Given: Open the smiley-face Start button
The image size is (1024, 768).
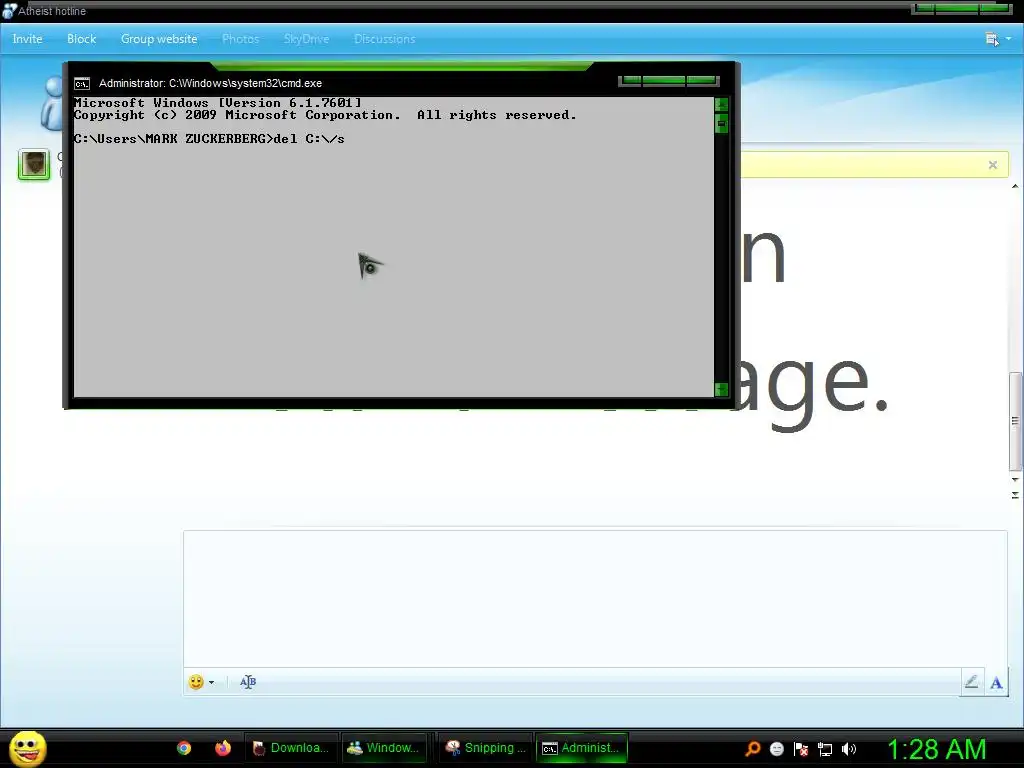Looking at the screenshot, I should tap(28, 748).
